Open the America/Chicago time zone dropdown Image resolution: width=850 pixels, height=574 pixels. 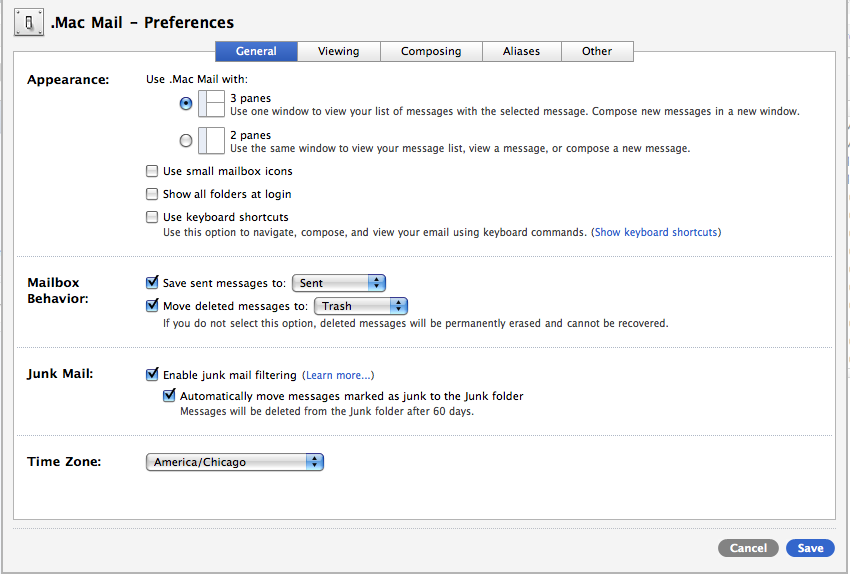pos(235,462)
